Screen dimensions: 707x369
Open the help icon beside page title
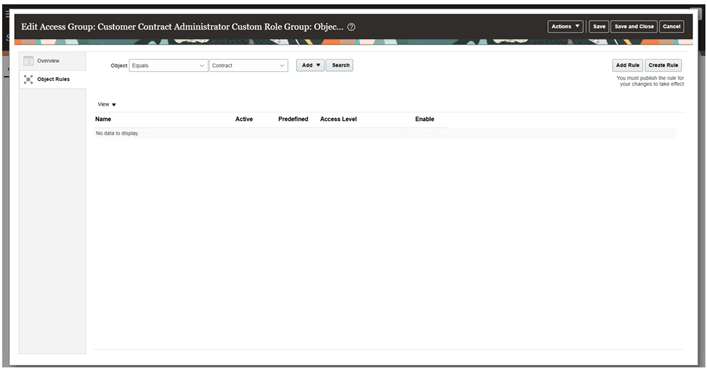click(x=351, y=27)
